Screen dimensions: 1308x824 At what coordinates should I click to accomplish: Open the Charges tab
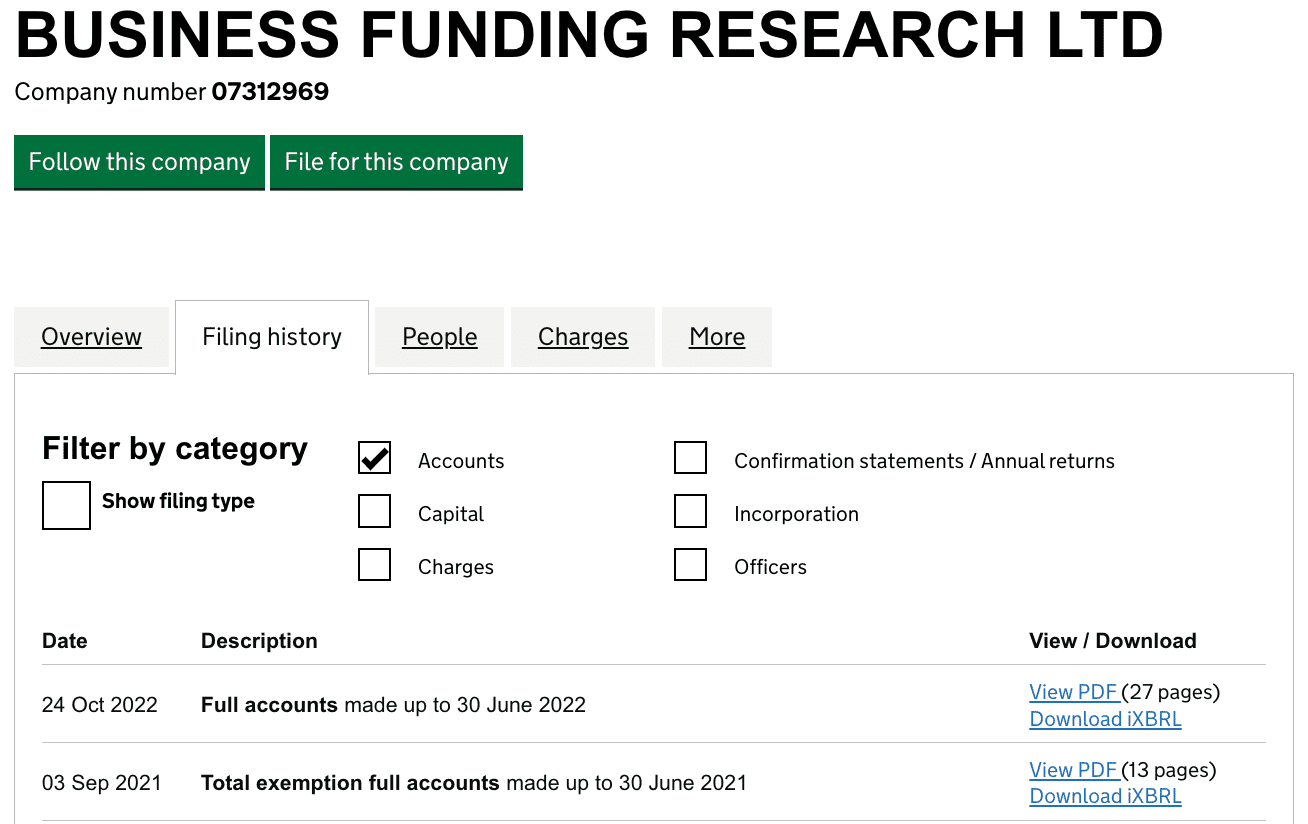[583, 337]
